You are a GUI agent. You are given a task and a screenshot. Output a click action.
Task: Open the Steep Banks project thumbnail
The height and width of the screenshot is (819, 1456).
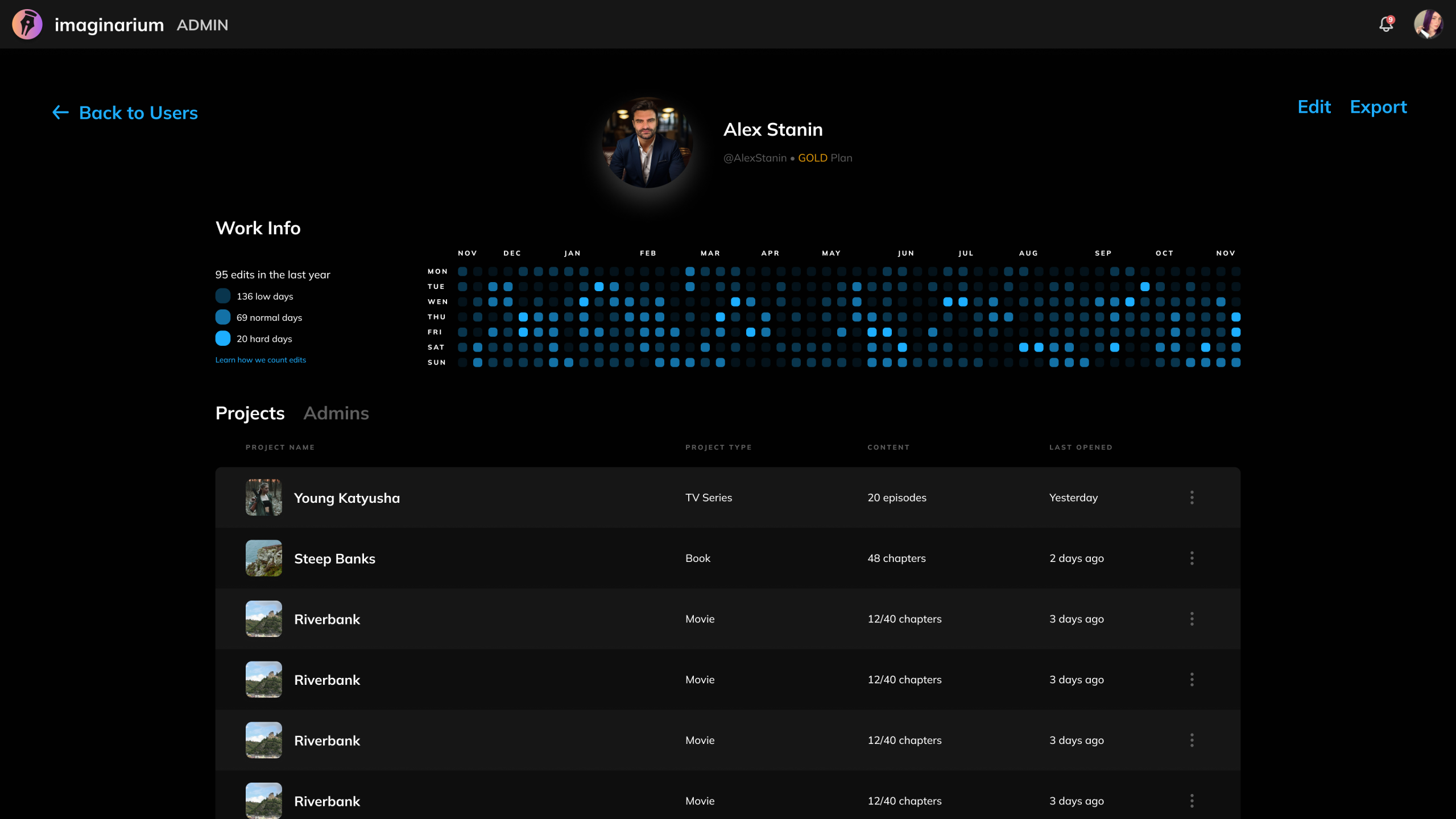[263, 558]
